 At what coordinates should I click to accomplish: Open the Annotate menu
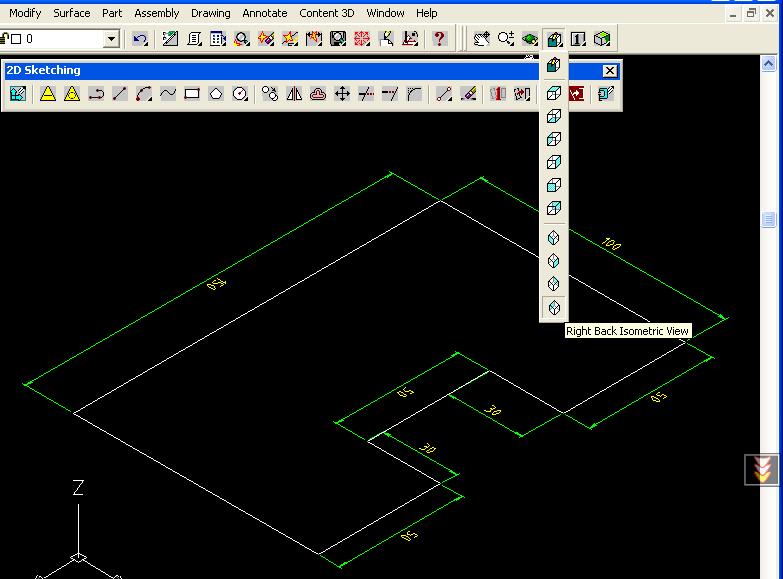coord(265,13)
